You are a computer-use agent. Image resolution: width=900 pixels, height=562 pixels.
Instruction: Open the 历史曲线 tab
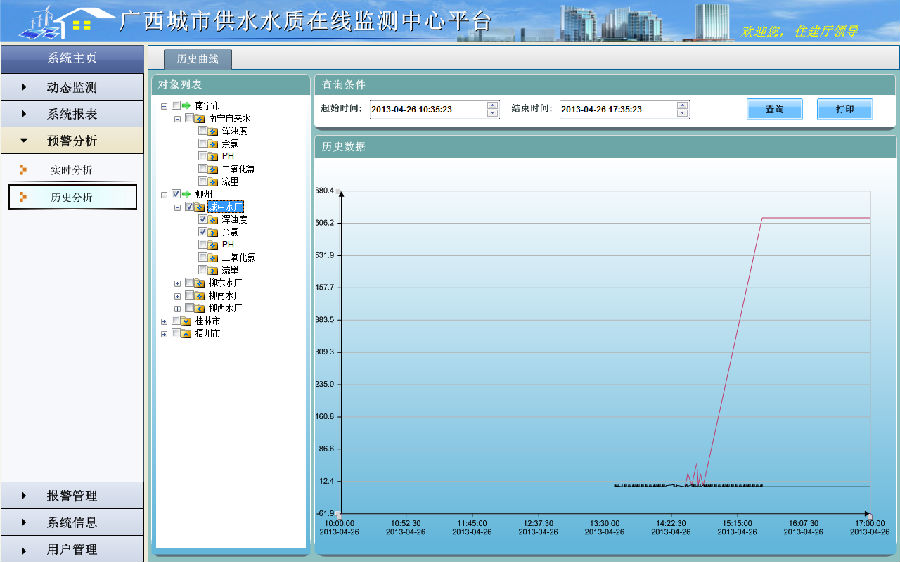coord(196,59)
